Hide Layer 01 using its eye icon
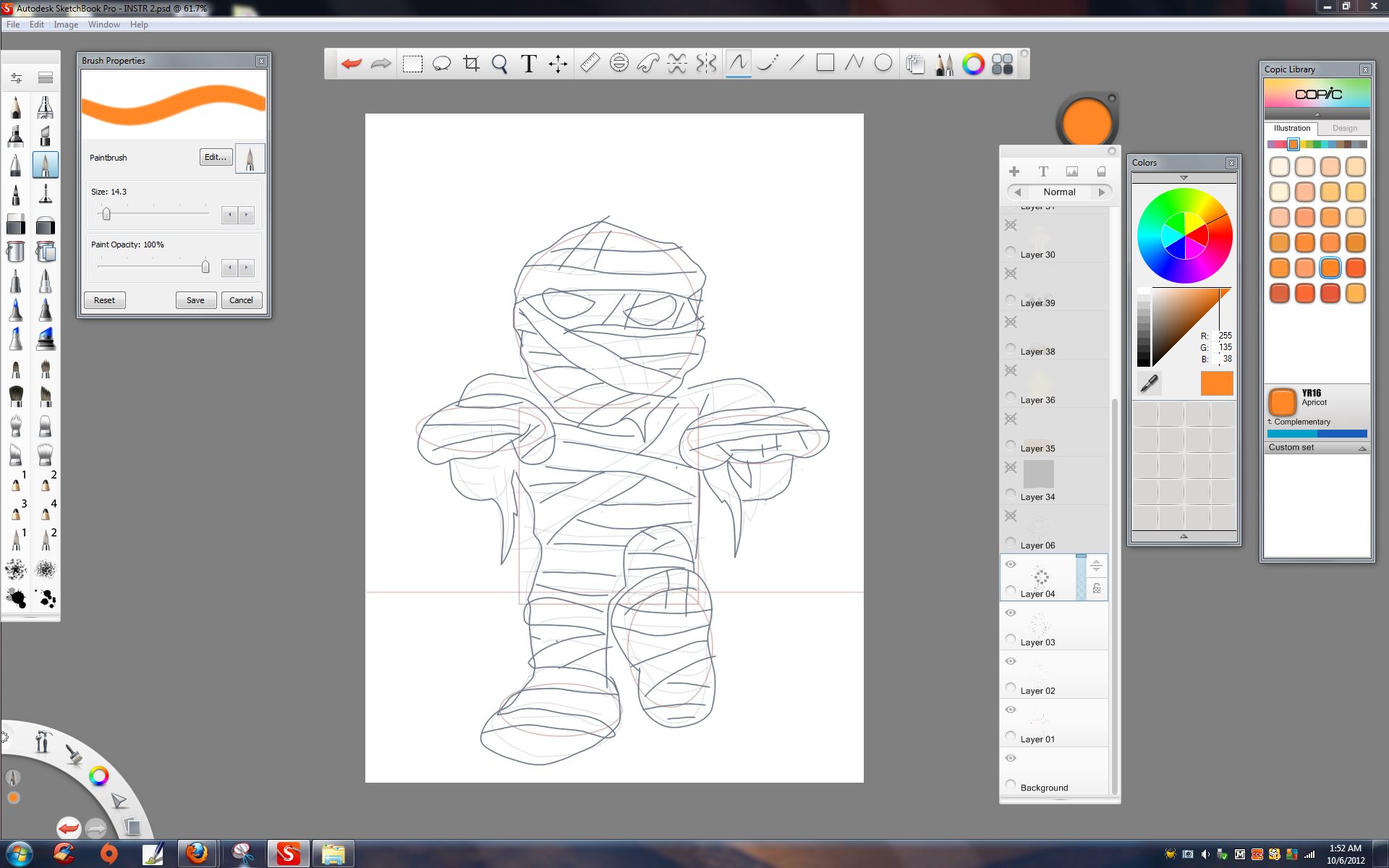This screenshot has height=868, width=1389. point(1011,710)
